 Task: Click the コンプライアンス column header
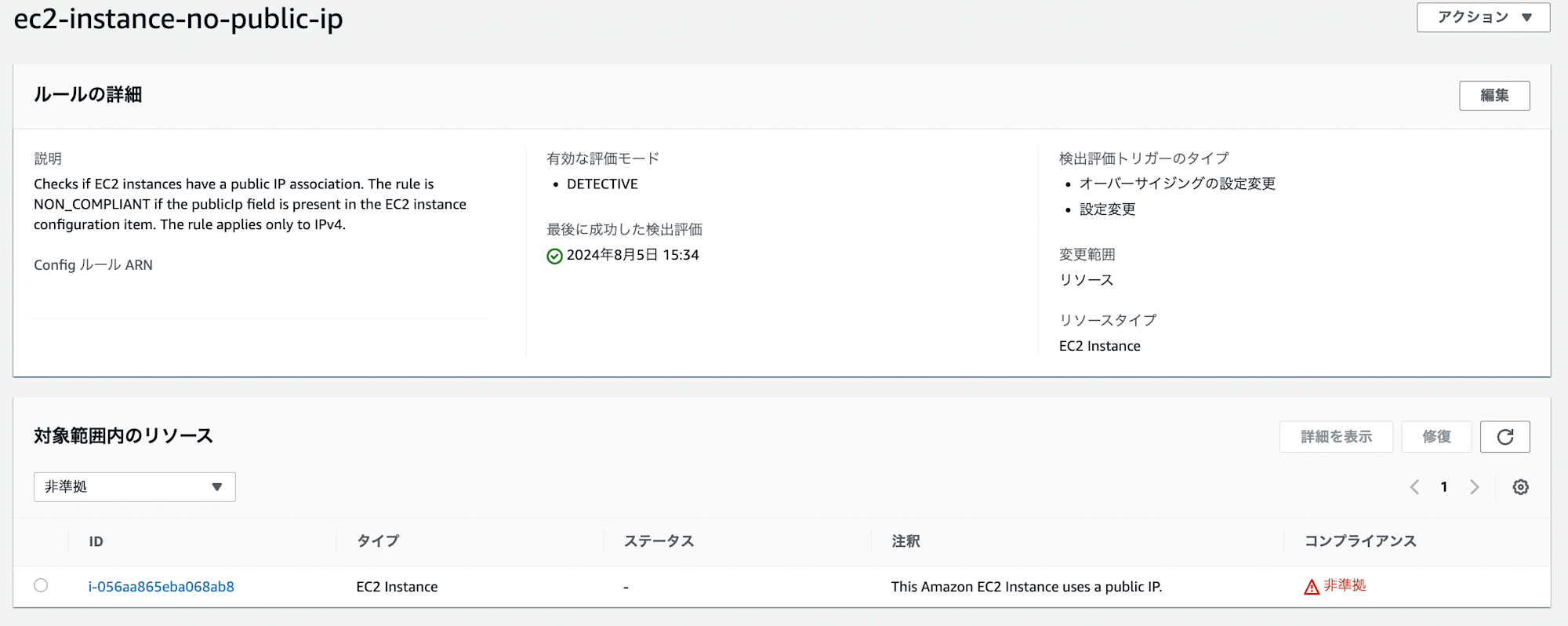1360,541
